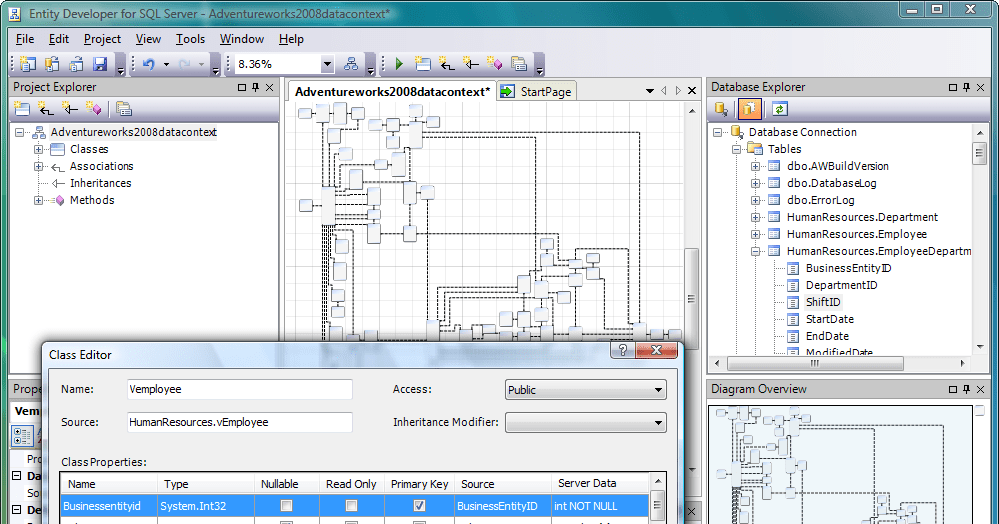Viewport: 999px width, 524px height.
Task: Click the Undo arrow in the toolbar
Action: point(148,64)
